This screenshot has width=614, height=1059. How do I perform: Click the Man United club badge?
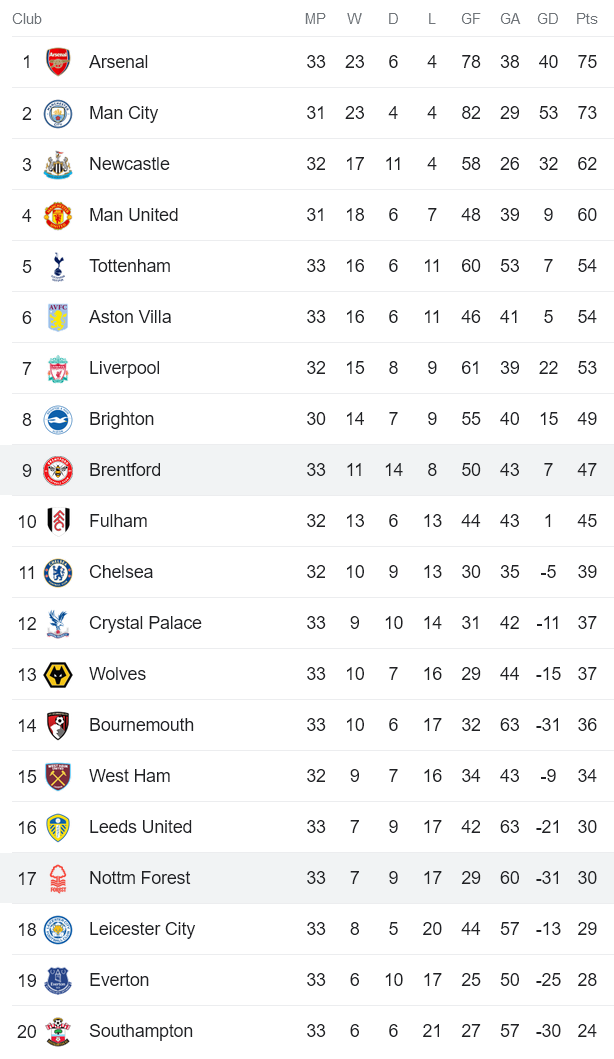58,215
